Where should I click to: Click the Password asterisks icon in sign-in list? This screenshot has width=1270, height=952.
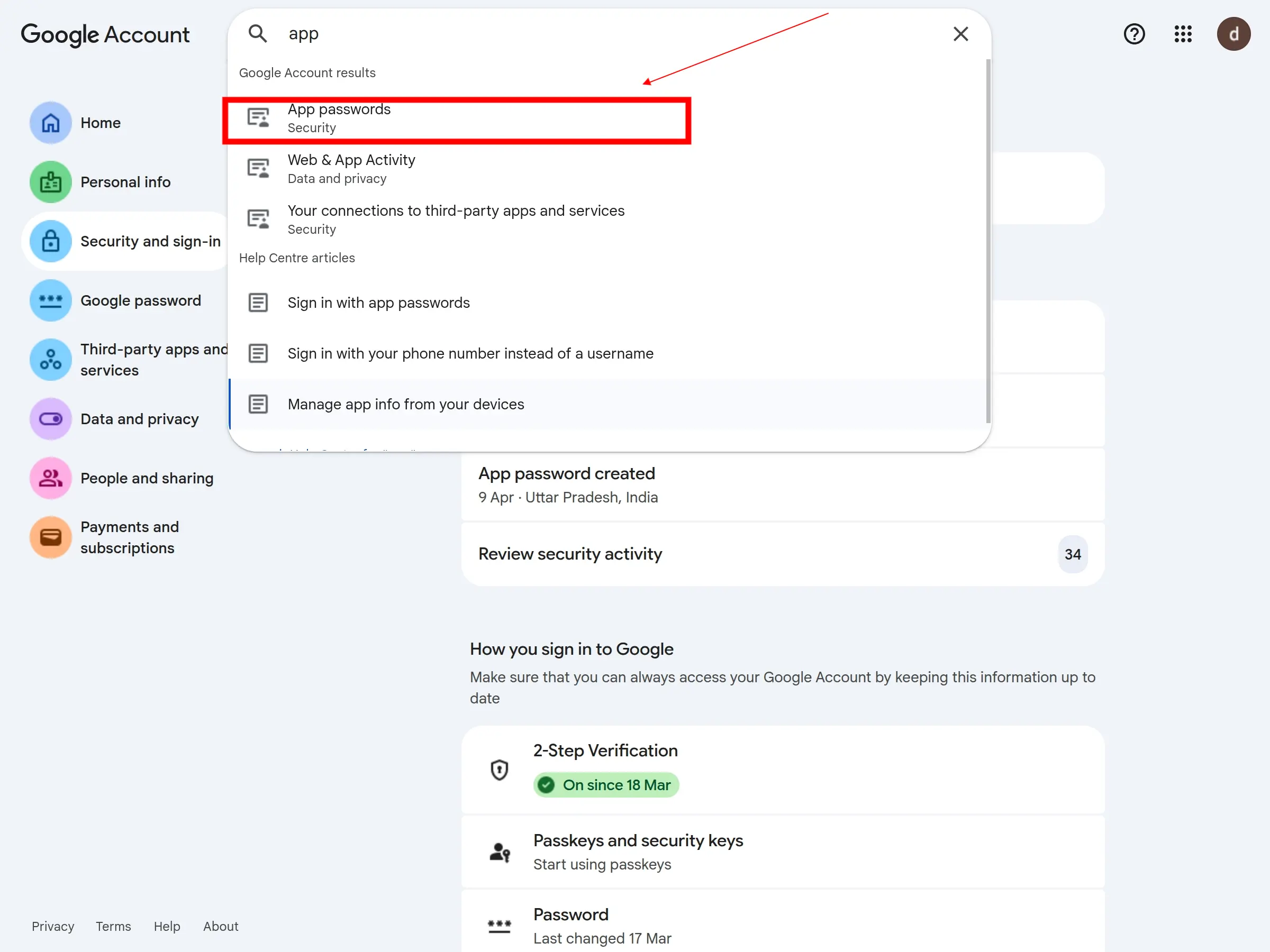(500, 926)
